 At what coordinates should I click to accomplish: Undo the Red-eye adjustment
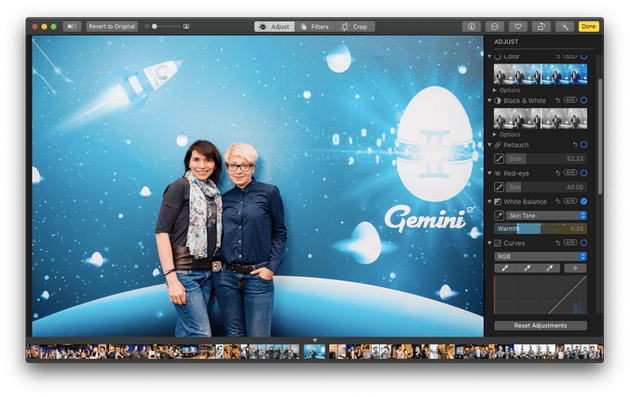558,173
